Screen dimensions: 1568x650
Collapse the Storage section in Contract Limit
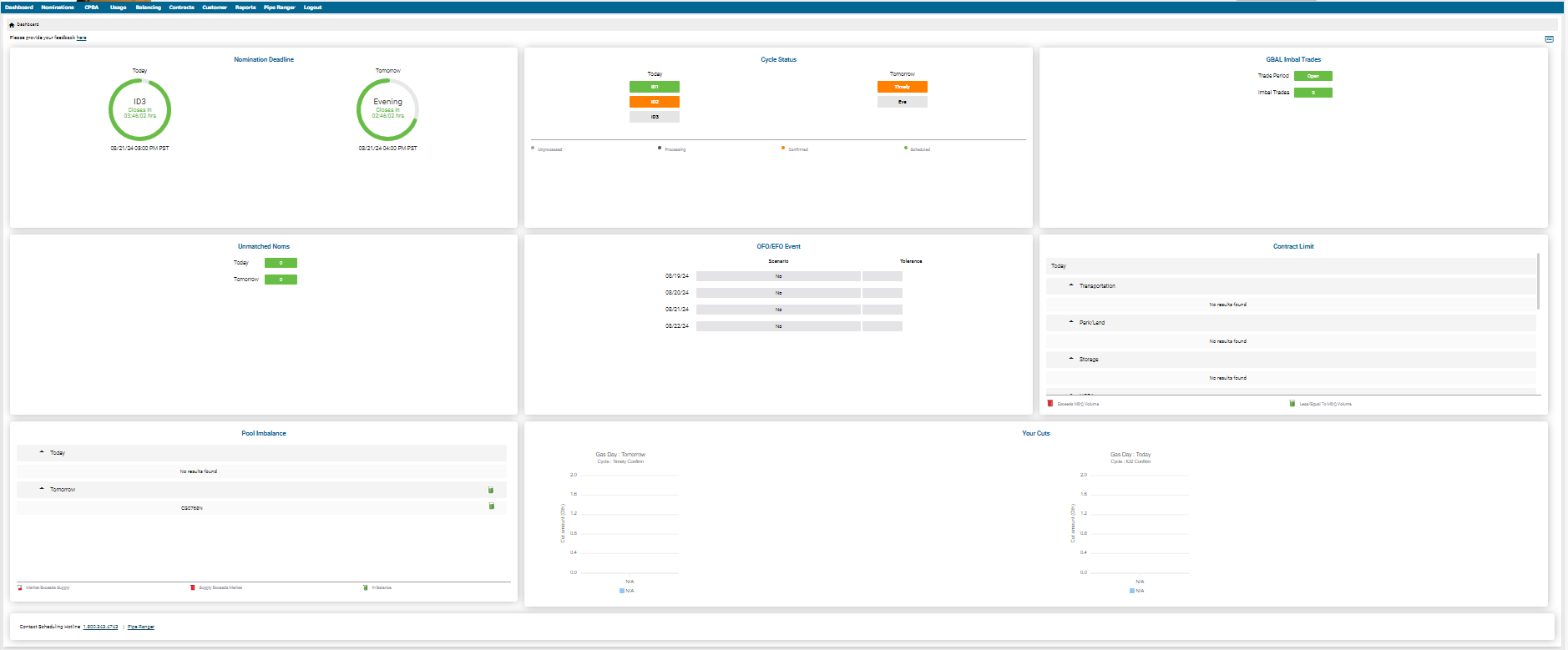coord(1071,359)
